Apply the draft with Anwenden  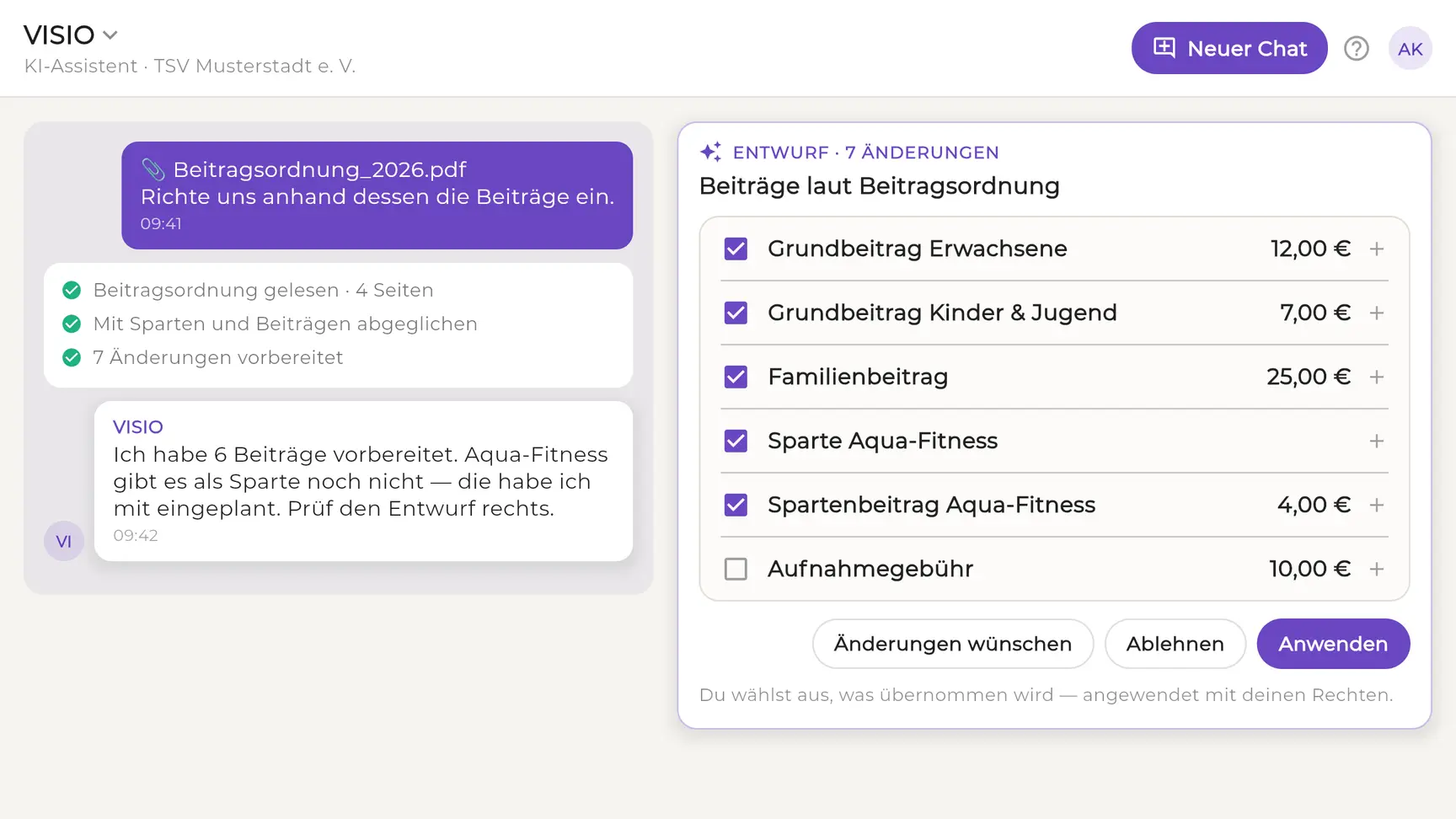[x=1333, y=644]
